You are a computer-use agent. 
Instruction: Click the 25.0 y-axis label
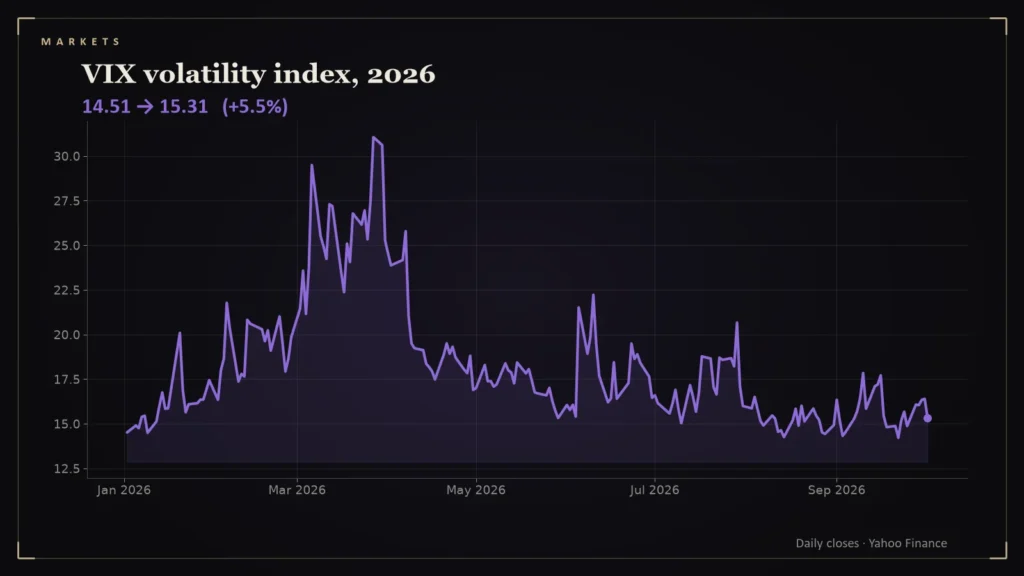pos(67,246)
